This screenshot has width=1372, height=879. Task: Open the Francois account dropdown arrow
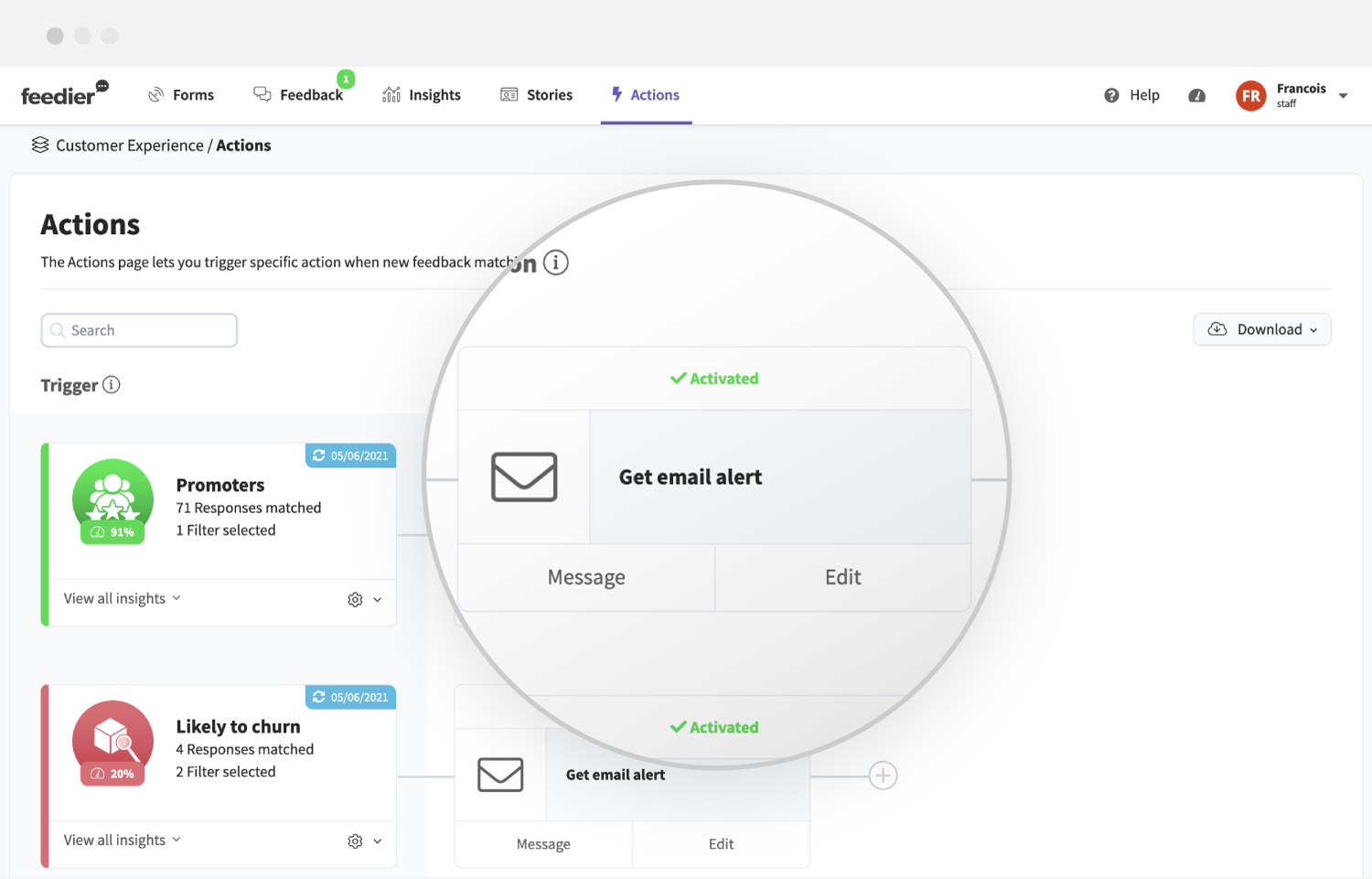1343,95
